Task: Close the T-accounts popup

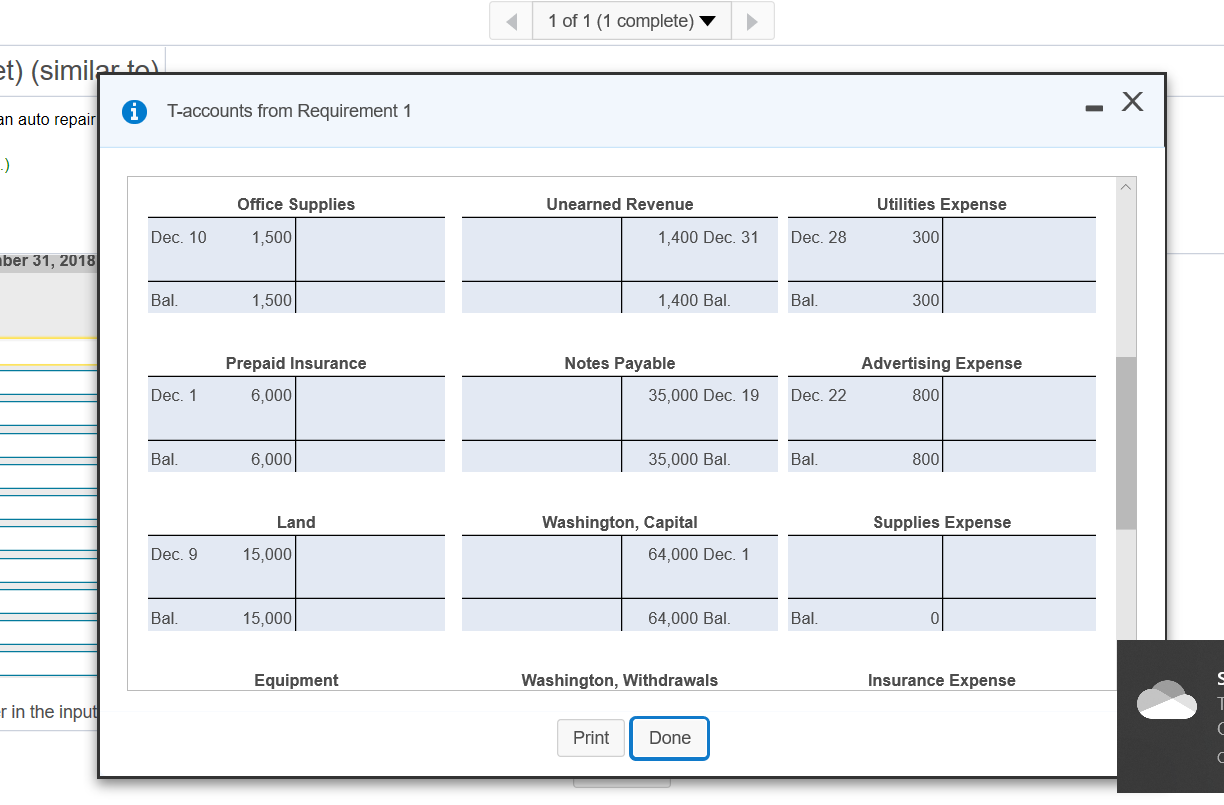Action: click(1131, 101)
